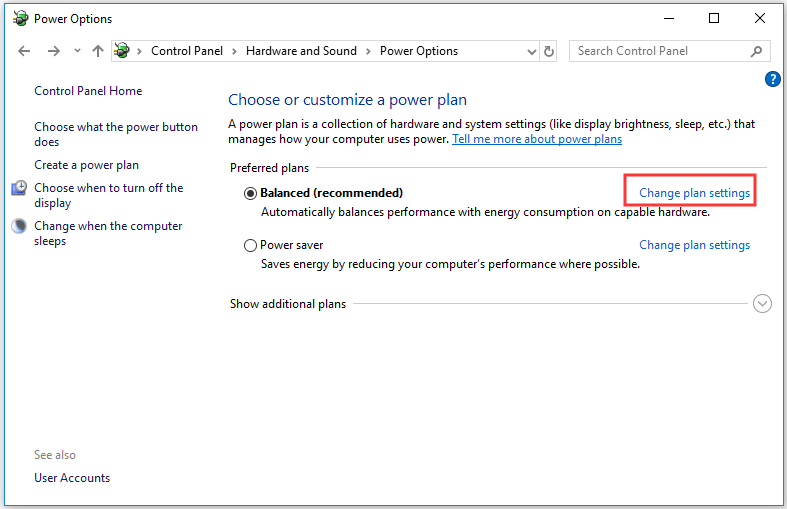Screen dimensions: 787x509
Task: Click the display timer icon in sidebar
Action: click(19, 188)
